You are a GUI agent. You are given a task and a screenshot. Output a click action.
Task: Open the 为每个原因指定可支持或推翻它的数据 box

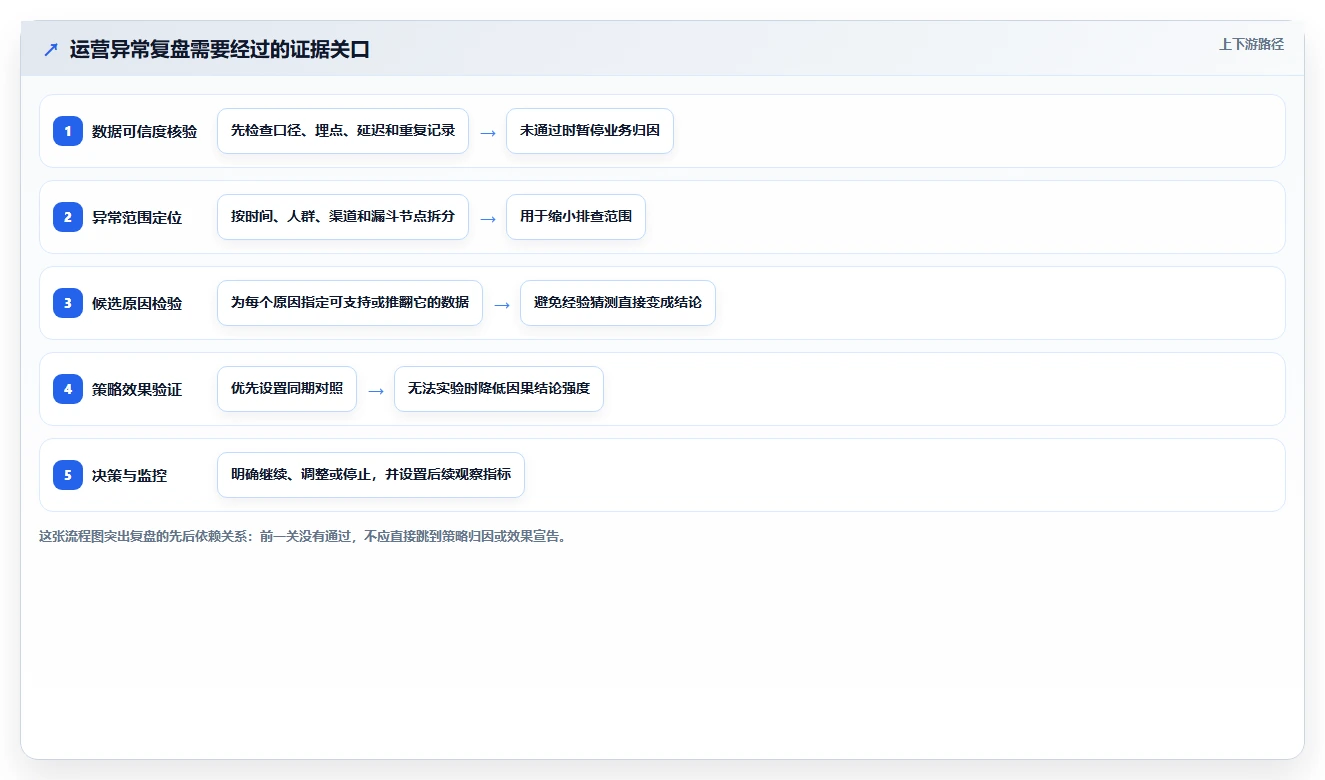pos(350,303)
